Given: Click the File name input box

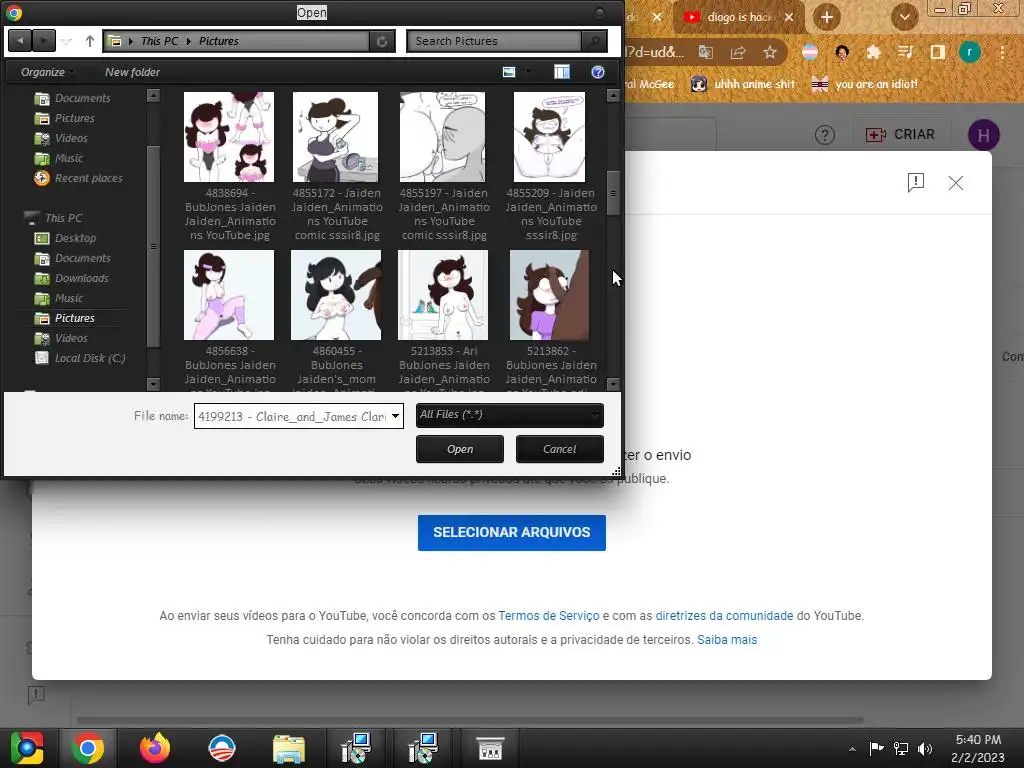Looking at the screenshot, I should tap(292, 416).
